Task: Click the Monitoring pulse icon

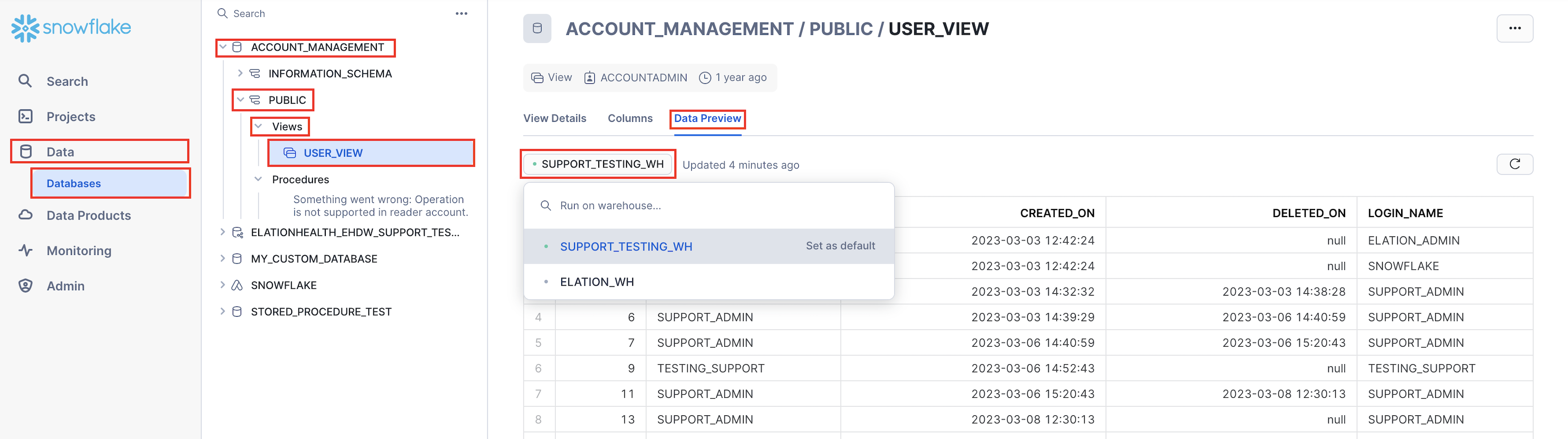Action: pos(25,250)
